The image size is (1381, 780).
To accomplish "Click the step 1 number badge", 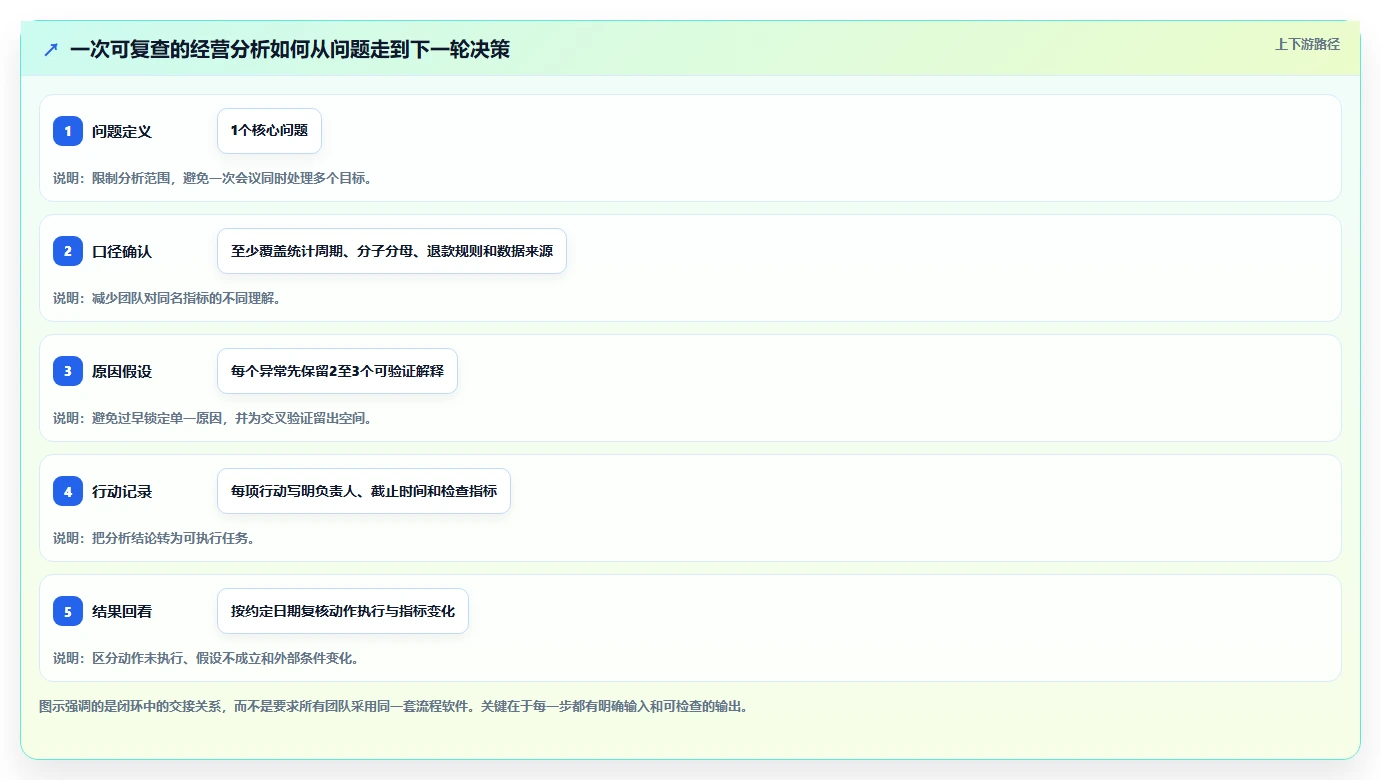I will 68,131.
